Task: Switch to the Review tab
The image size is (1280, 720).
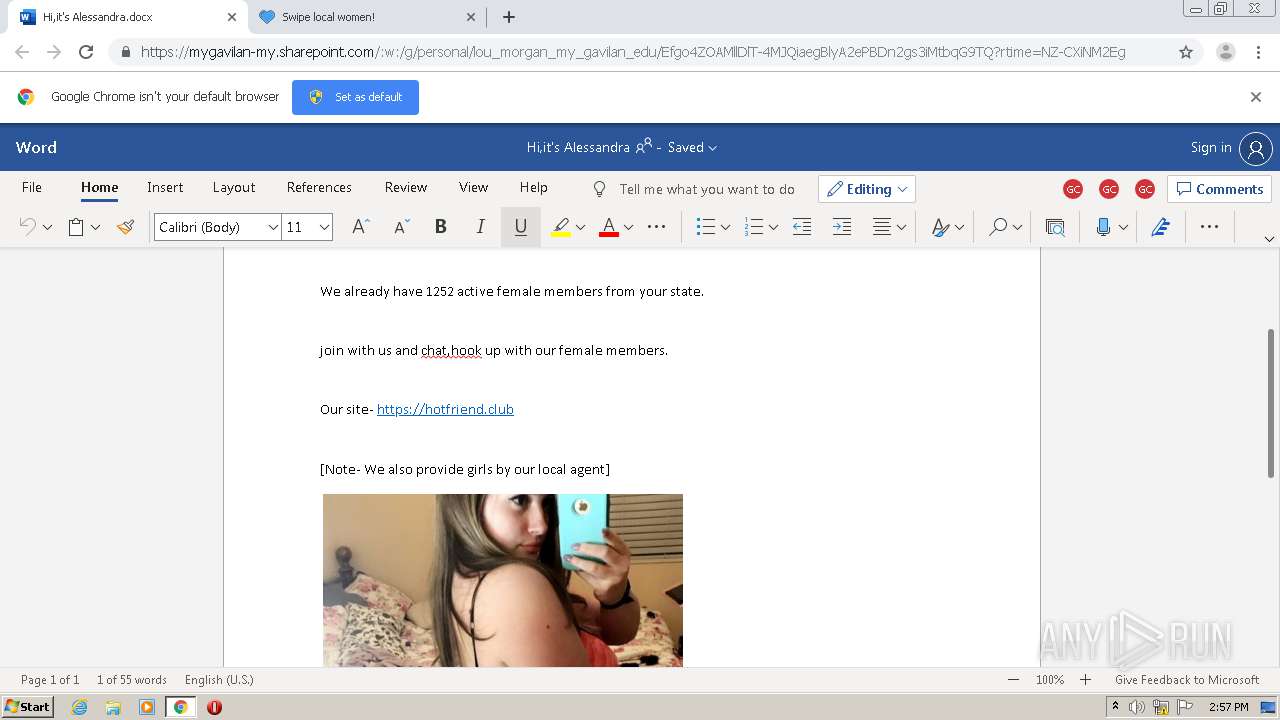Action: [406, 187]
